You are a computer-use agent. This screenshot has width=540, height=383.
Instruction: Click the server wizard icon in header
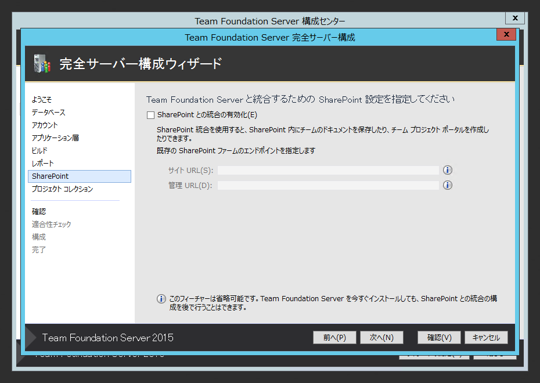pos(42,64)
